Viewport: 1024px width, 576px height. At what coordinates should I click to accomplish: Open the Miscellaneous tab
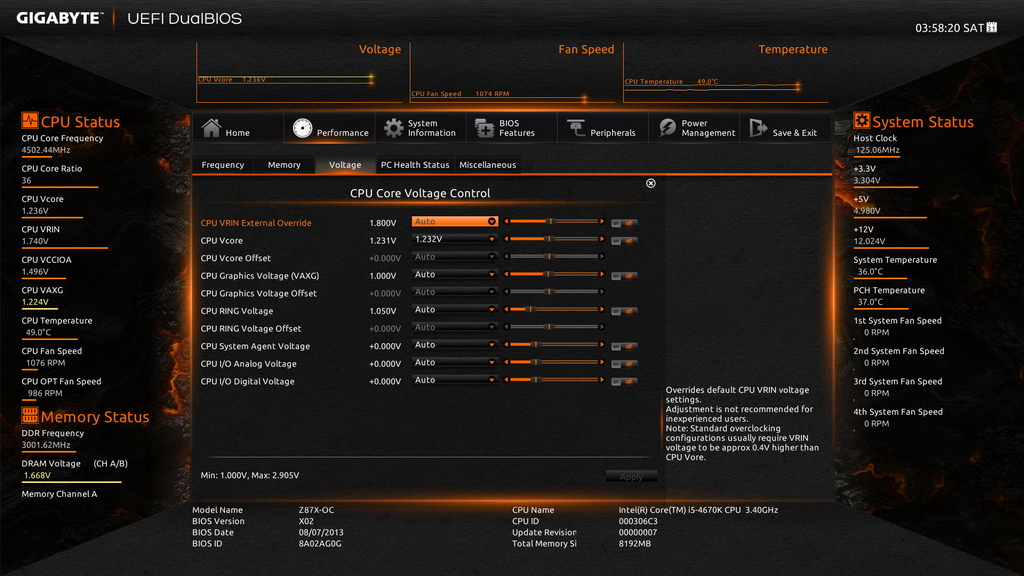487,165
